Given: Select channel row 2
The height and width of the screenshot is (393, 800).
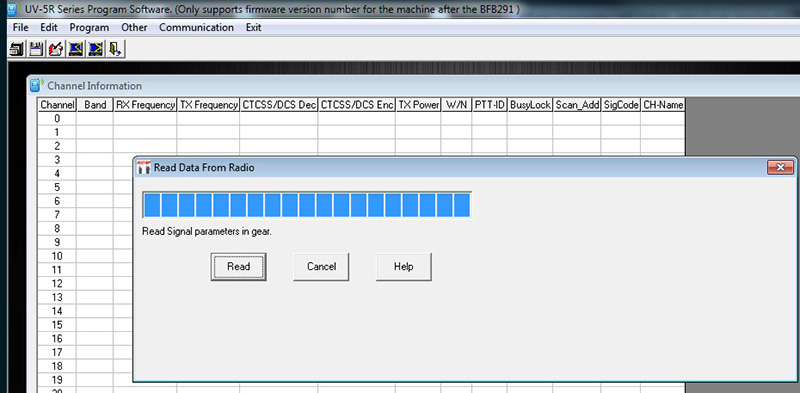Looking at the screenshot, I should (x=58, y=146).
